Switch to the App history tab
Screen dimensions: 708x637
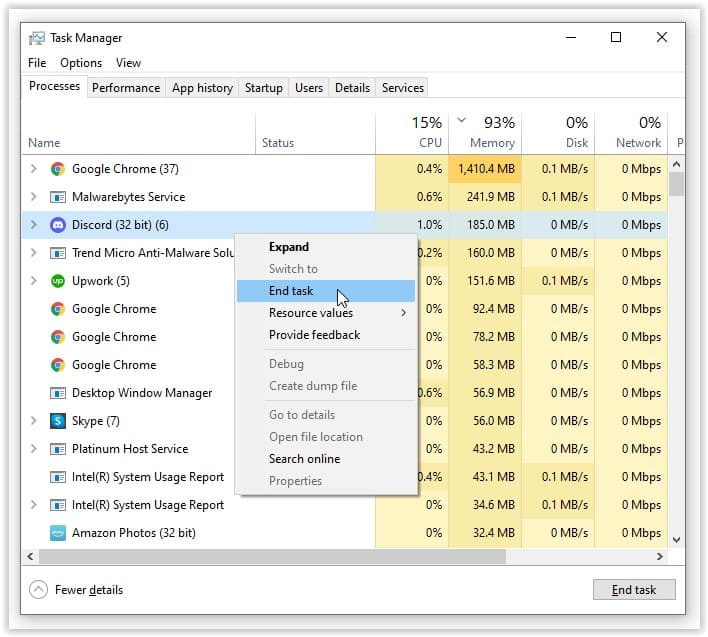[x=202, y=88]
